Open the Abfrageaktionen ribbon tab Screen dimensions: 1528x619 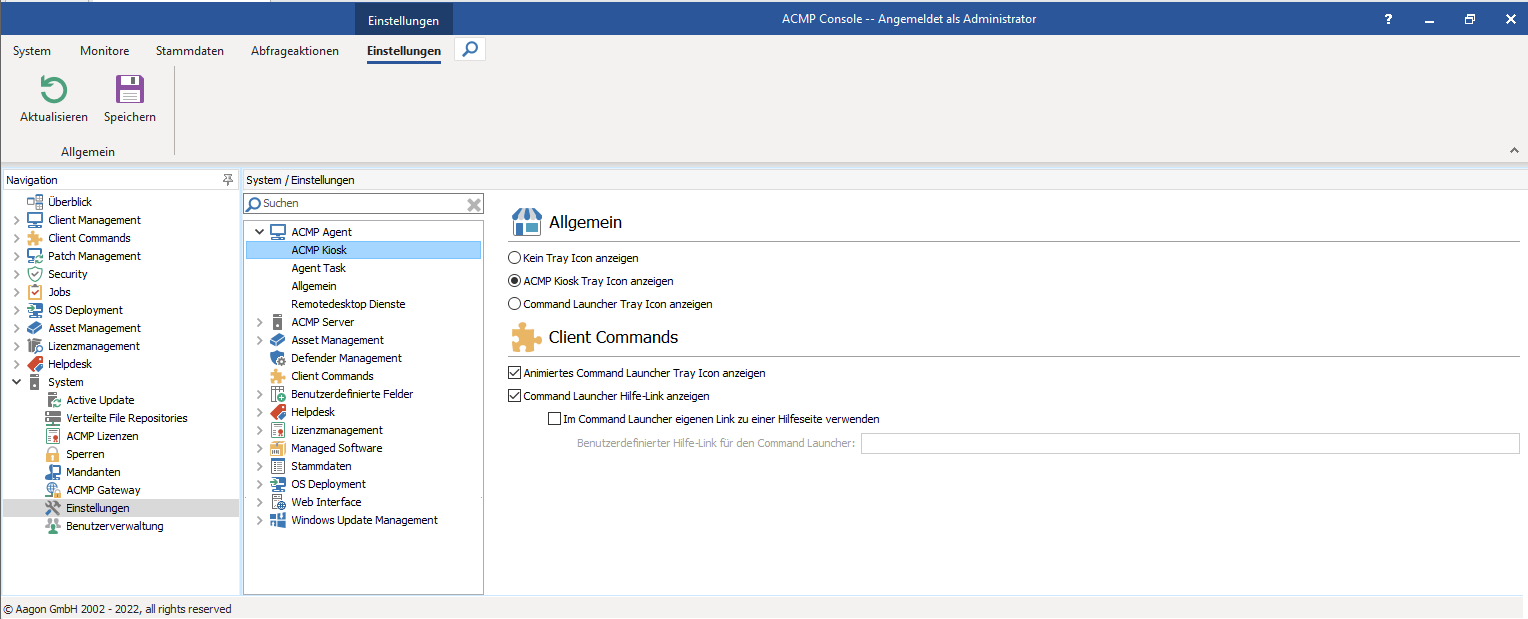(295, 51)
